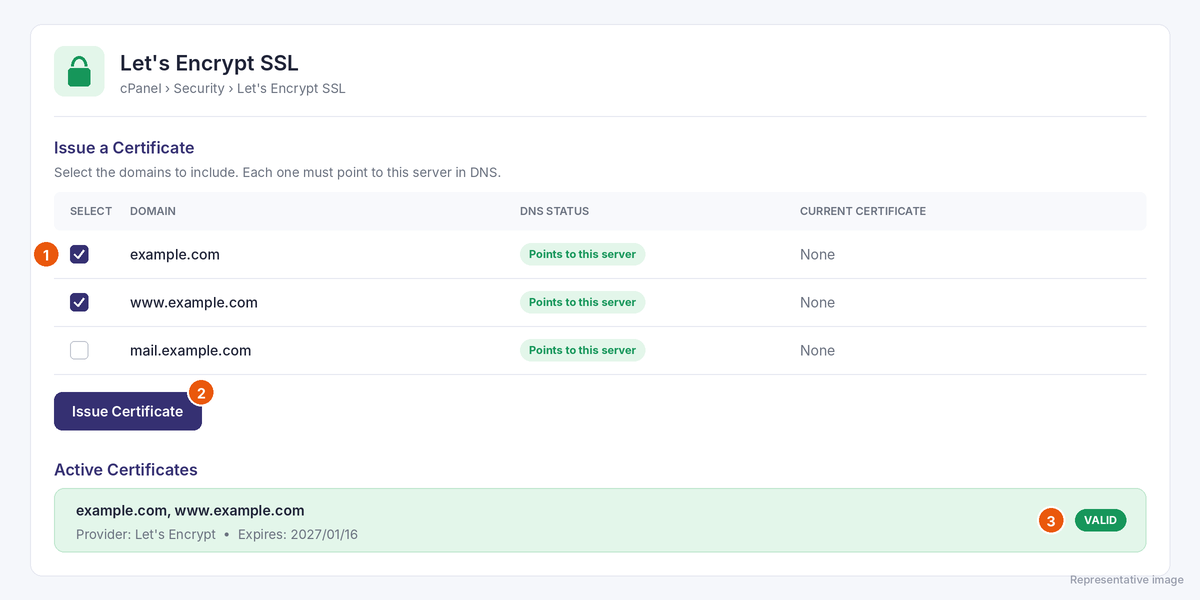Click DNS status badge for example.com row
The image size is (1200, 600).
pyautogui.click(x=582, y=254)
